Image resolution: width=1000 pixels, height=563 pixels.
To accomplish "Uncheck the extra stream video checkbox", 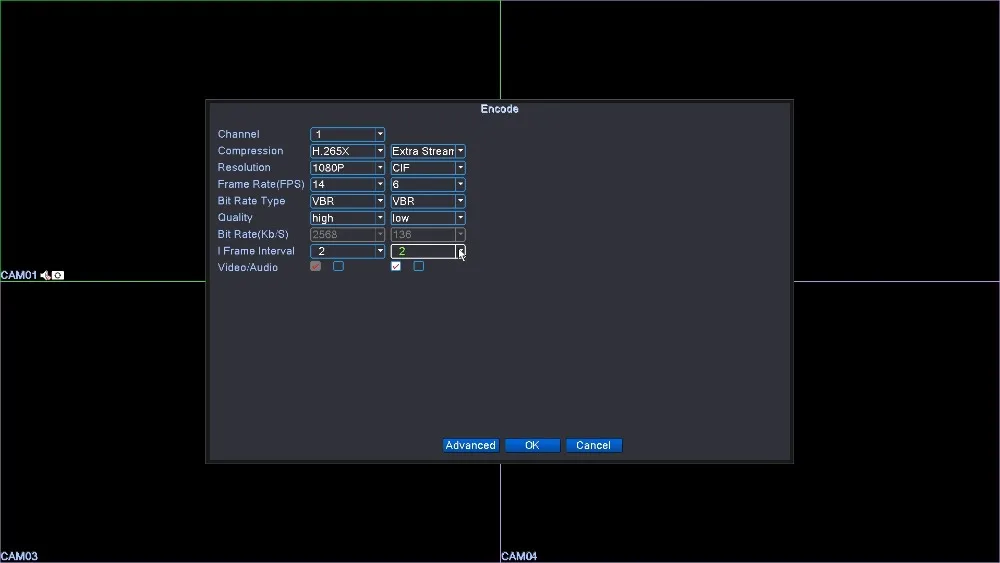I will [396, 267].
